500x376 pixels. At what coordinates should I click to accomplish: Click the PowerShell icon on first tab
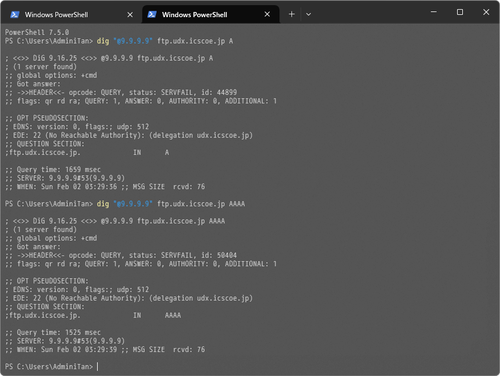tap(15, 15)
